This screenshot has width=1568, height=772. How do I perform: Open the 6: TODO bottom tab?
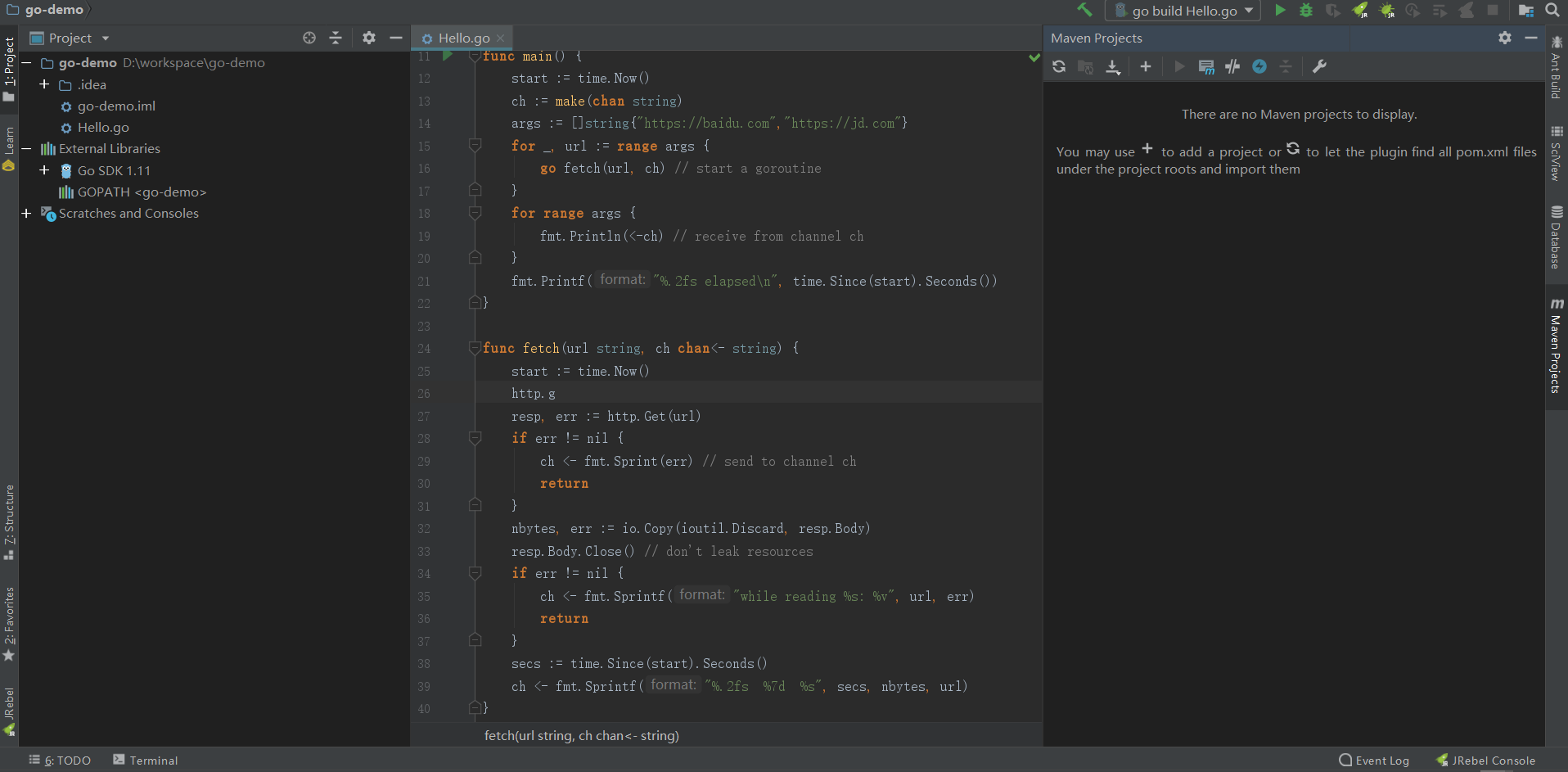(x=60, y=760)
